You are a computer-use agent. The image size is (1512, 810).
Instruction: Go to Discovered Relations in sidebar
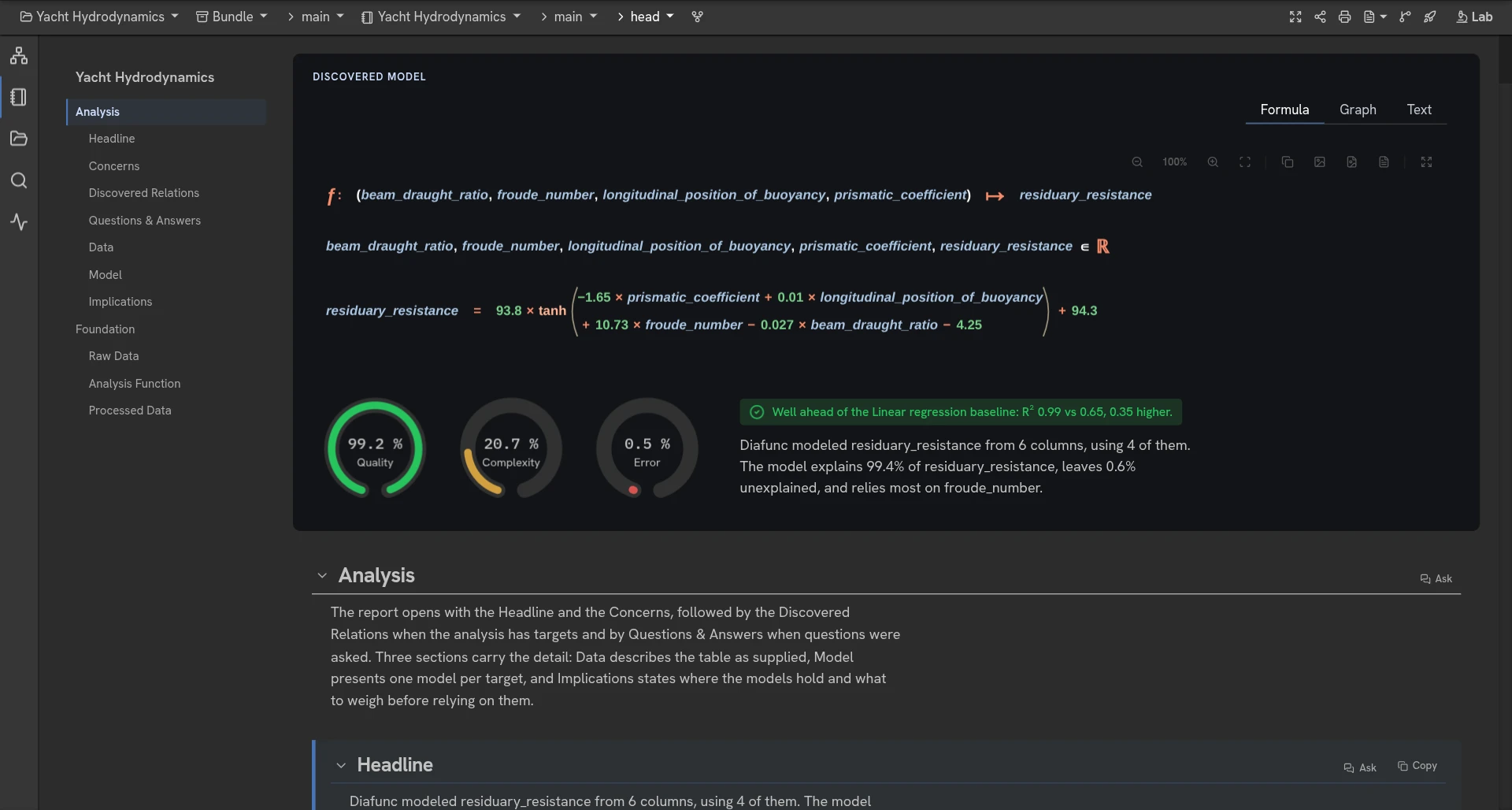pos(143,193)
